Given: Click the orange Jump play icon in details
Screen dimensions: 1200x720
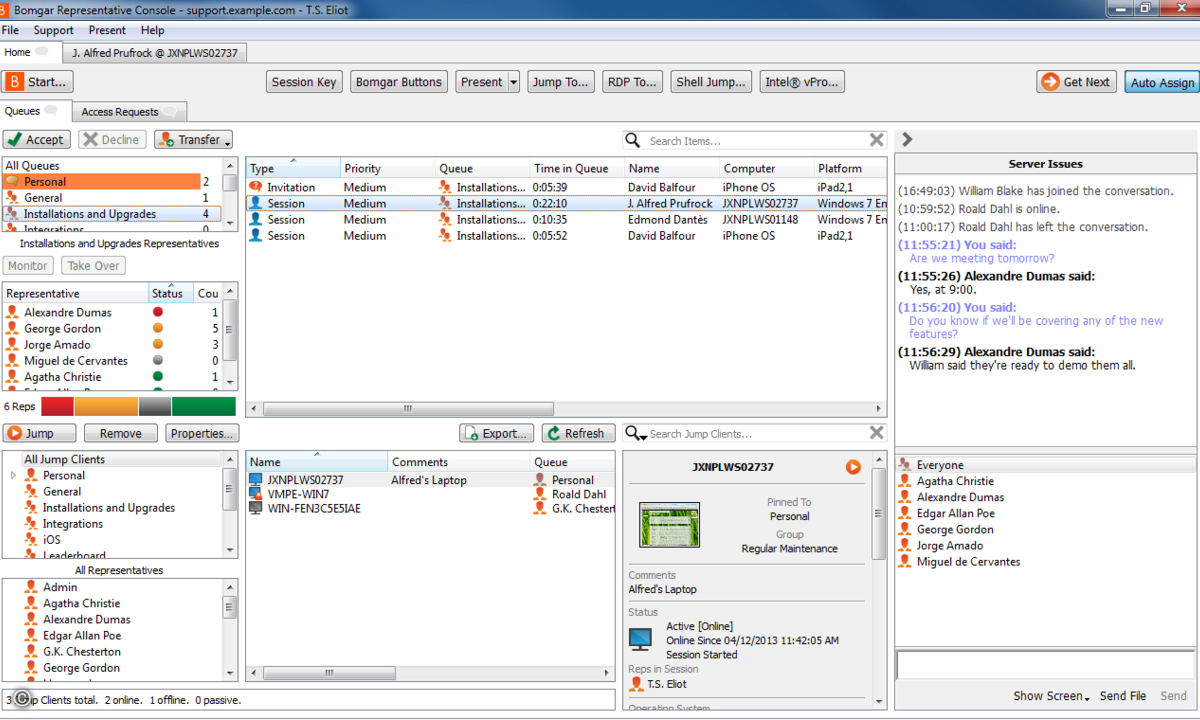Looking at the screenshot, I should [x=853, y=467].
